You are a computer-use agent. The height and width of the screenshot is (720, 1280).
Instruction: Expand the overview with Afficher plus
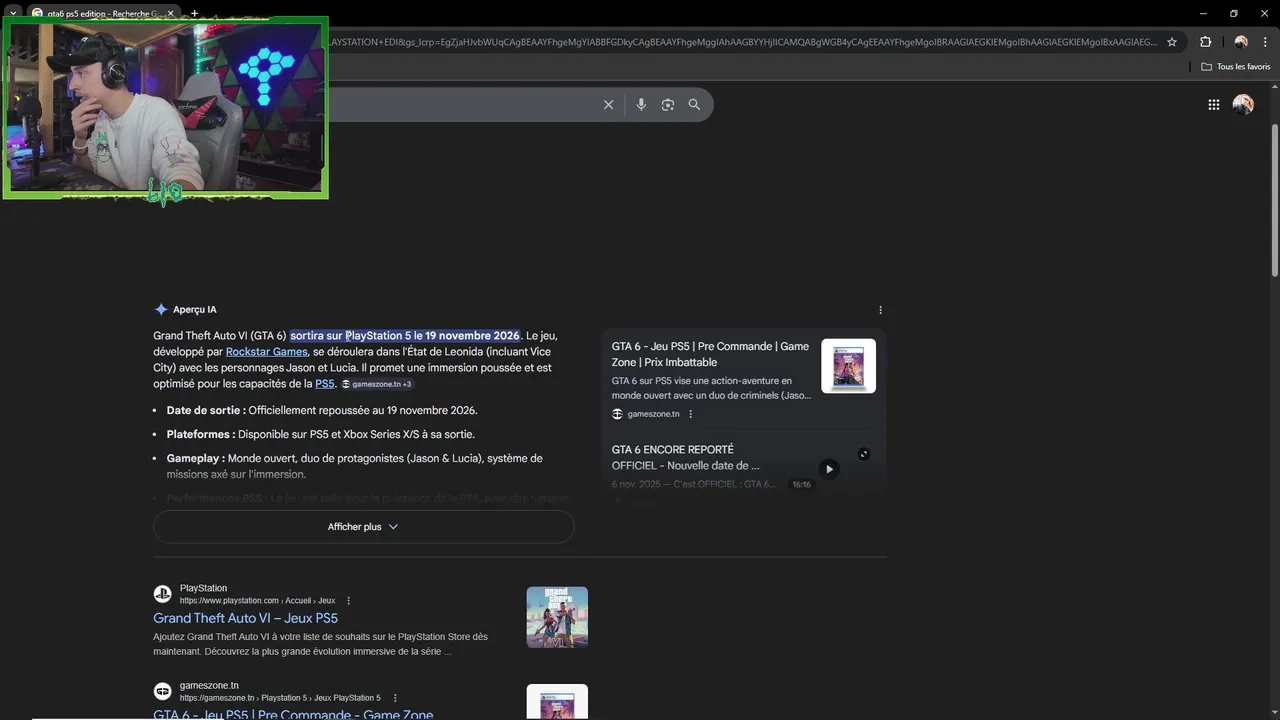364,527
